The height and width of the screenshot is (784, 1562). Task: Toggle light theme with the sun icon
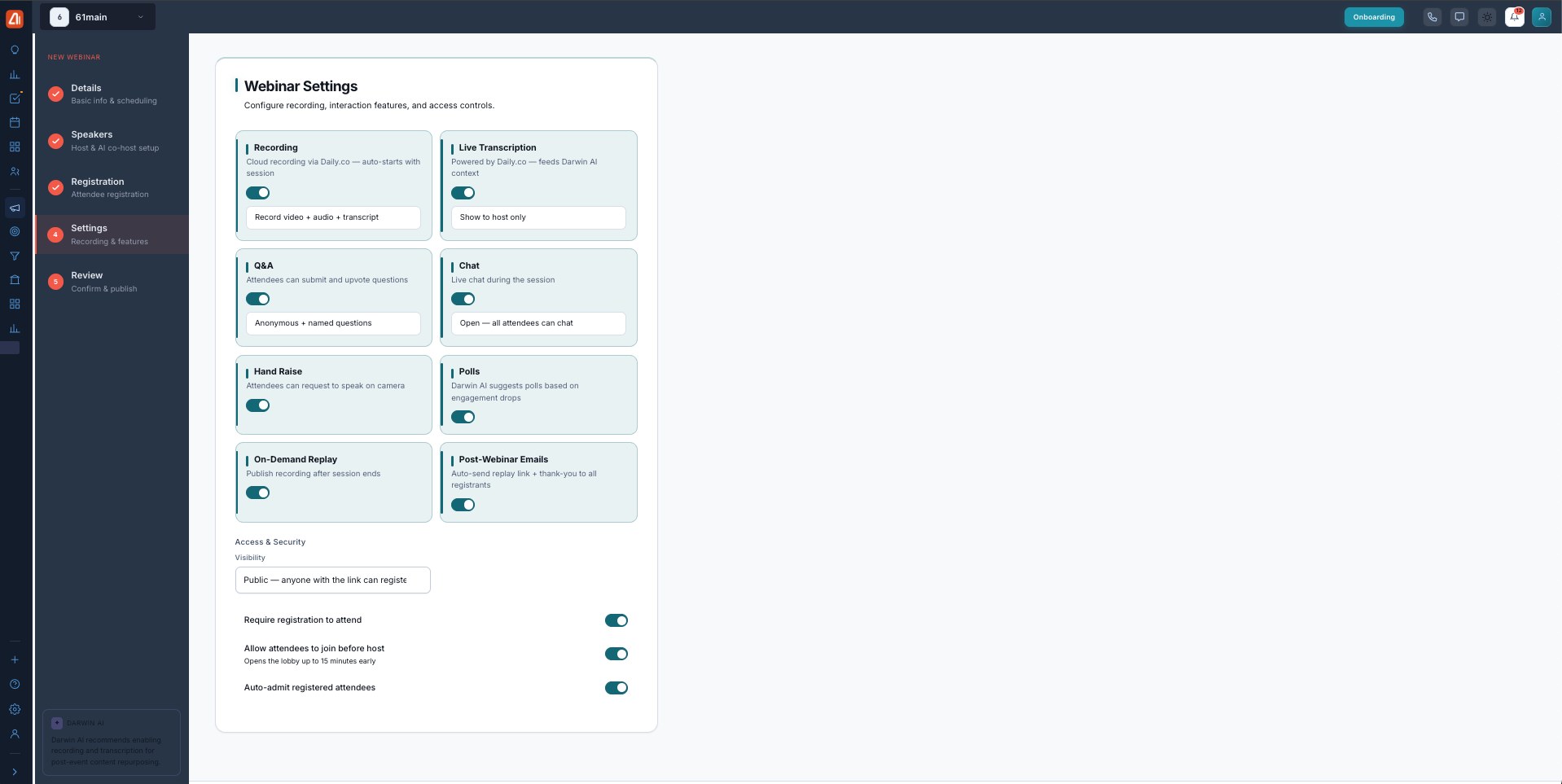1487,17
